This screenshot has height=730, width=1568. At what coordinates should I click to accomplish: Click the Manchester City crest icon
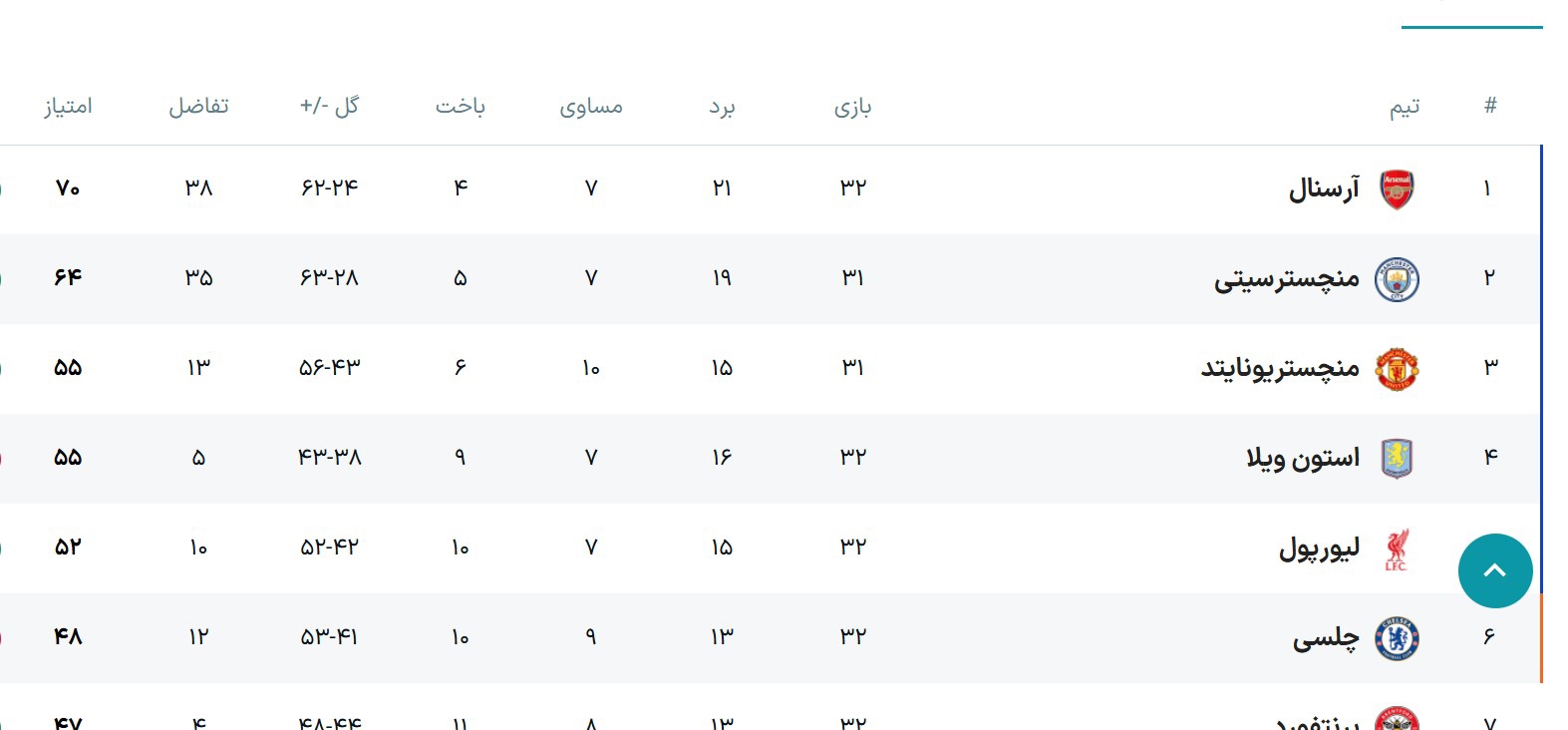point(1397,279)
